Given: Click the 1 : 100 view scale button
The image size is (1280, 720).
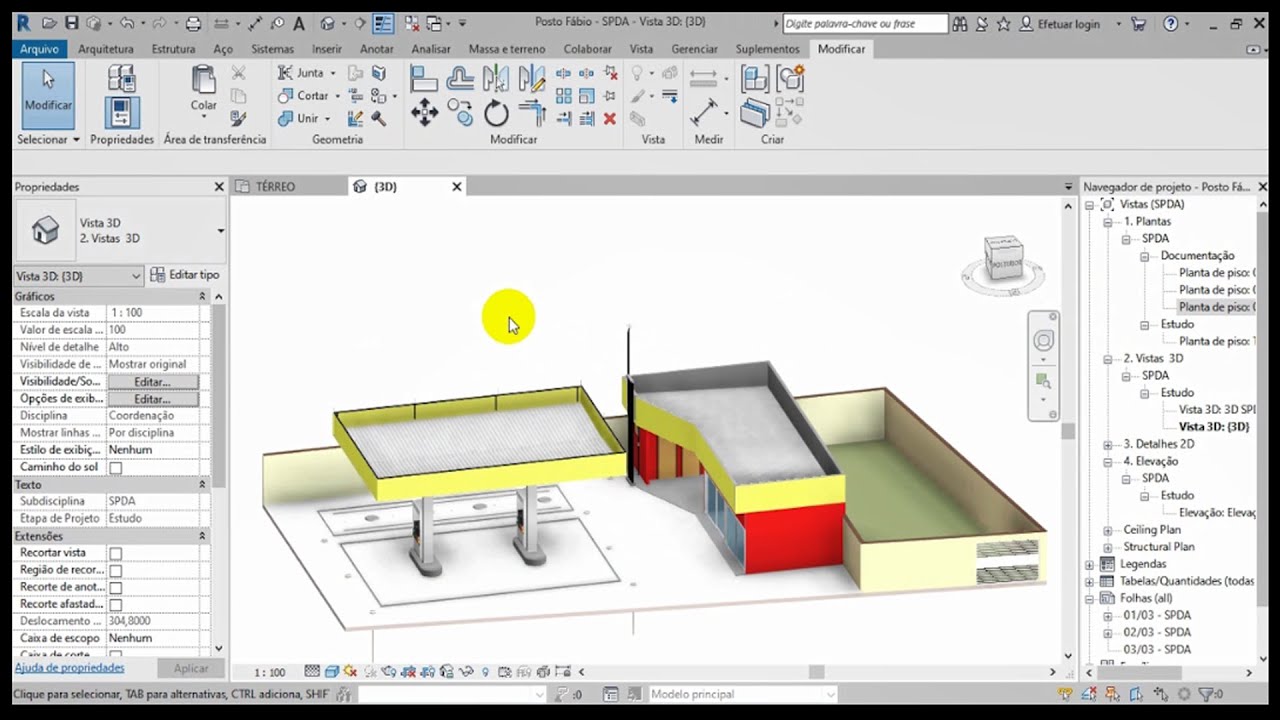Looking at the screenshot, I should [x=269, y=673].
